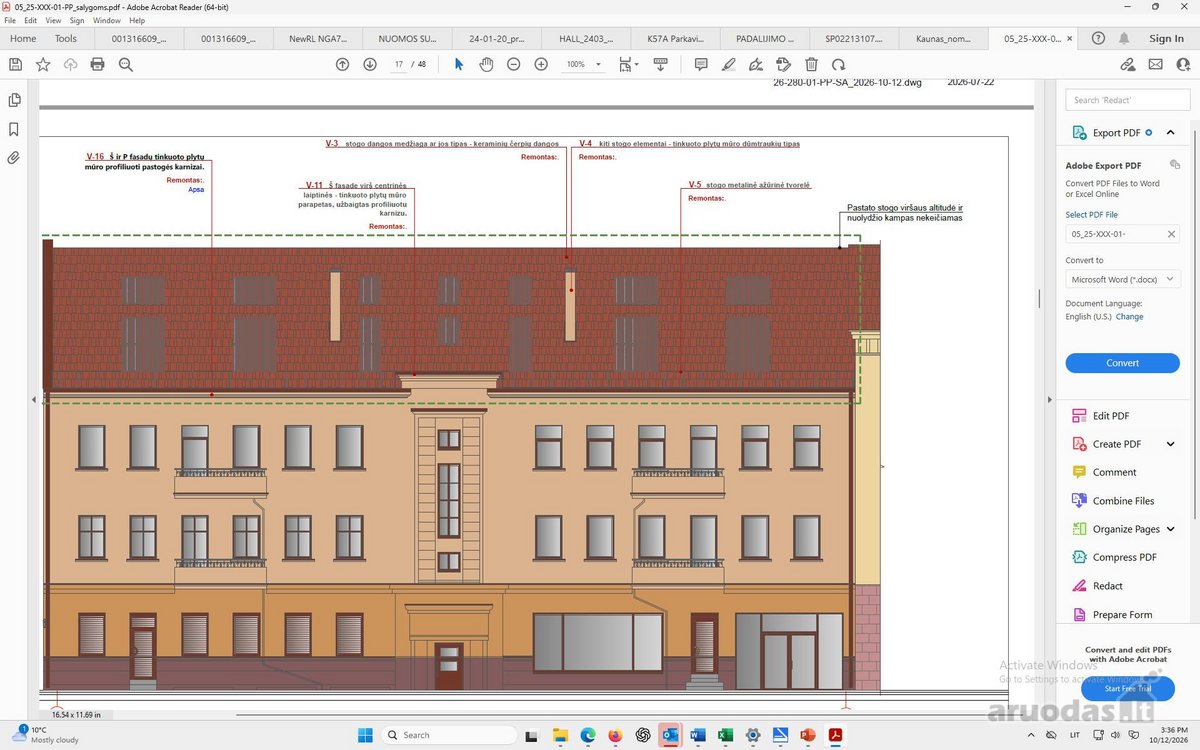Image resolution: width=1200 pixels, height=750 pixels.
Task: Click Sign In
Action: pos(1166,39)
